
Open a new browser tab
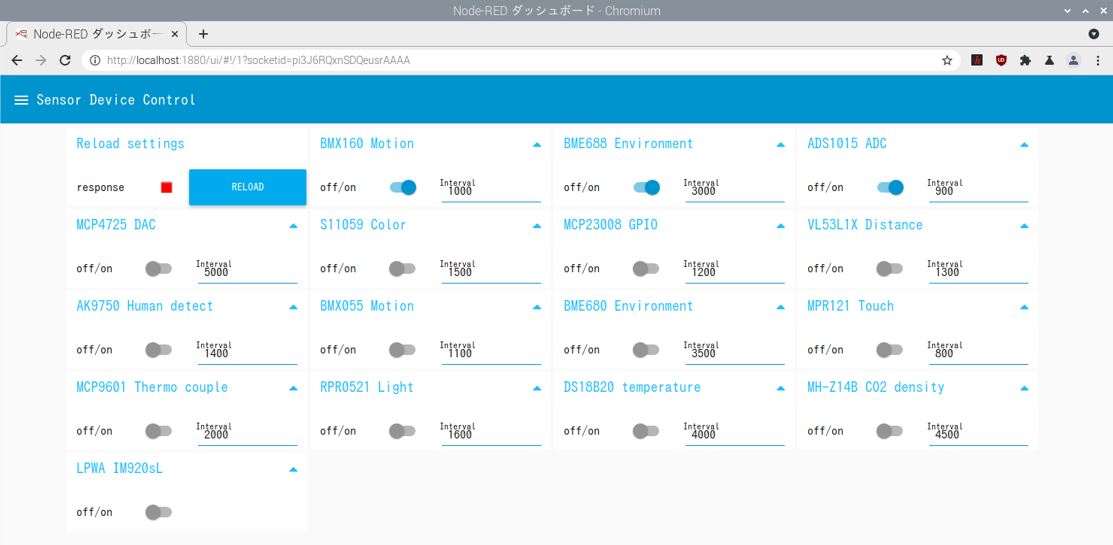pyautogui.click(x=203, y=34)
